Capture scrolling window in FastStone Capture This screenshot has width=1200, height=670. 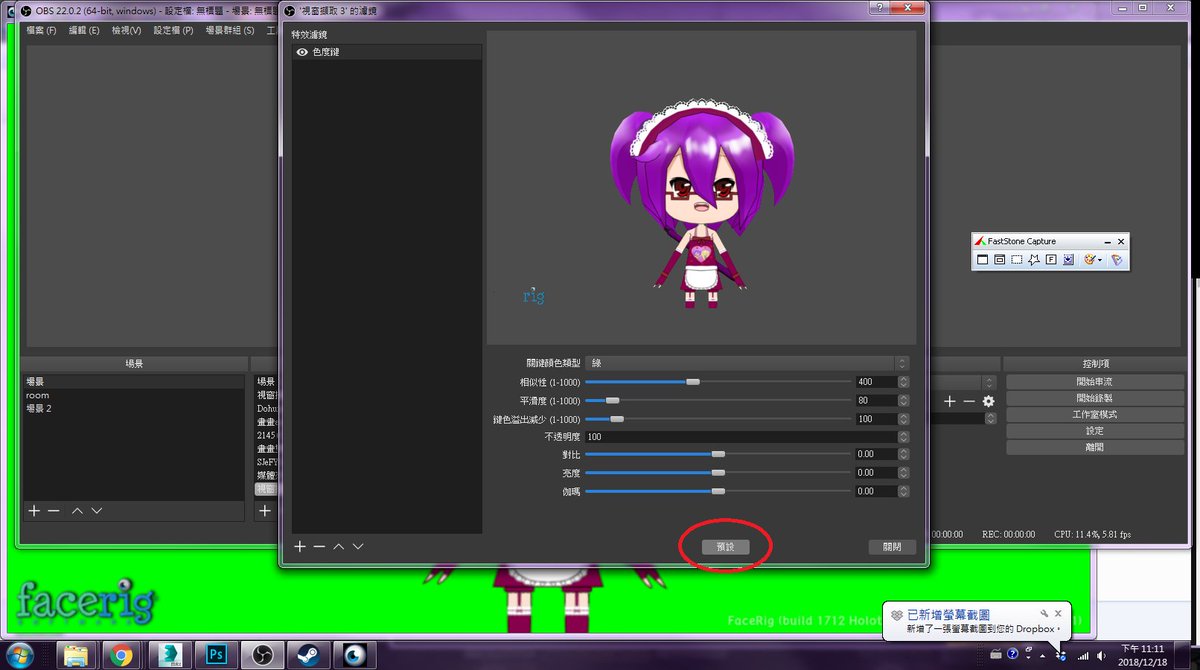coord(1068,260)
